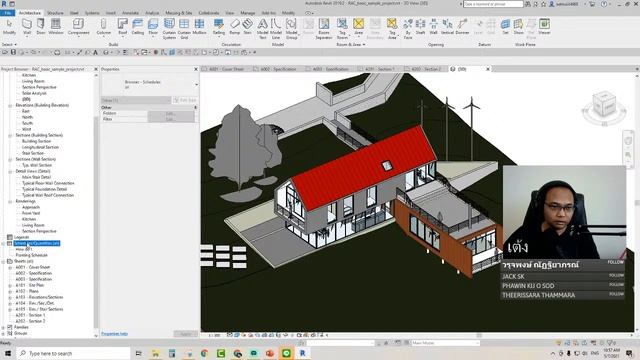Select the Vertical opening tool

[x=447, y=27]
